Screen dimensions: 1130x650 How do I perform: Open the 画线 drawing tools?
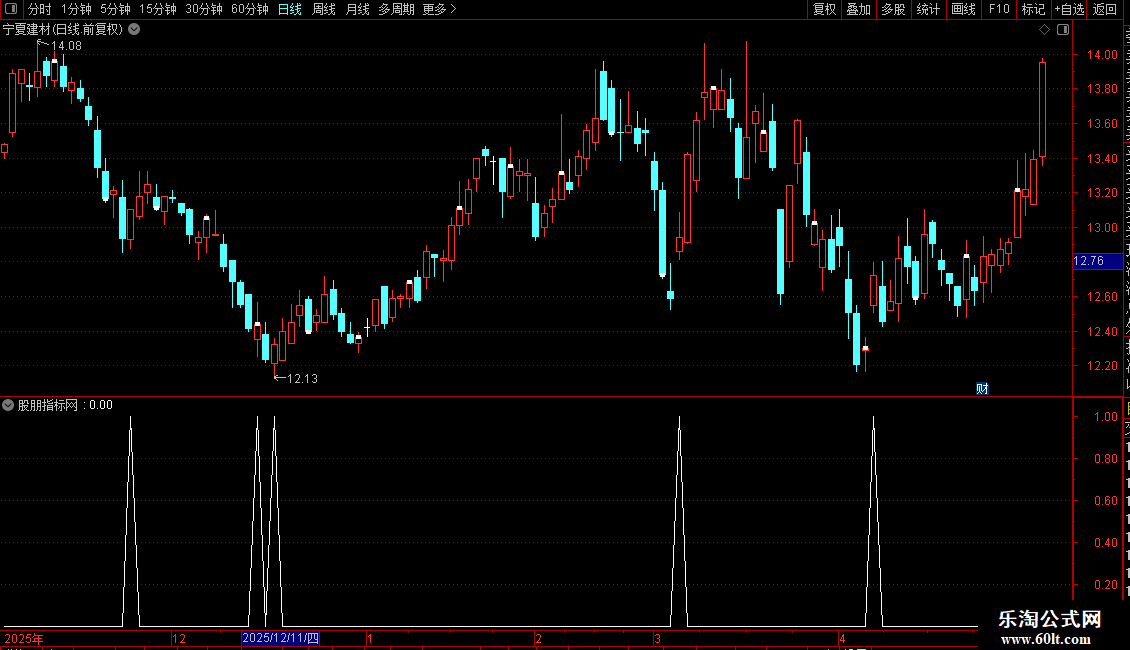(x=964, y=9)
